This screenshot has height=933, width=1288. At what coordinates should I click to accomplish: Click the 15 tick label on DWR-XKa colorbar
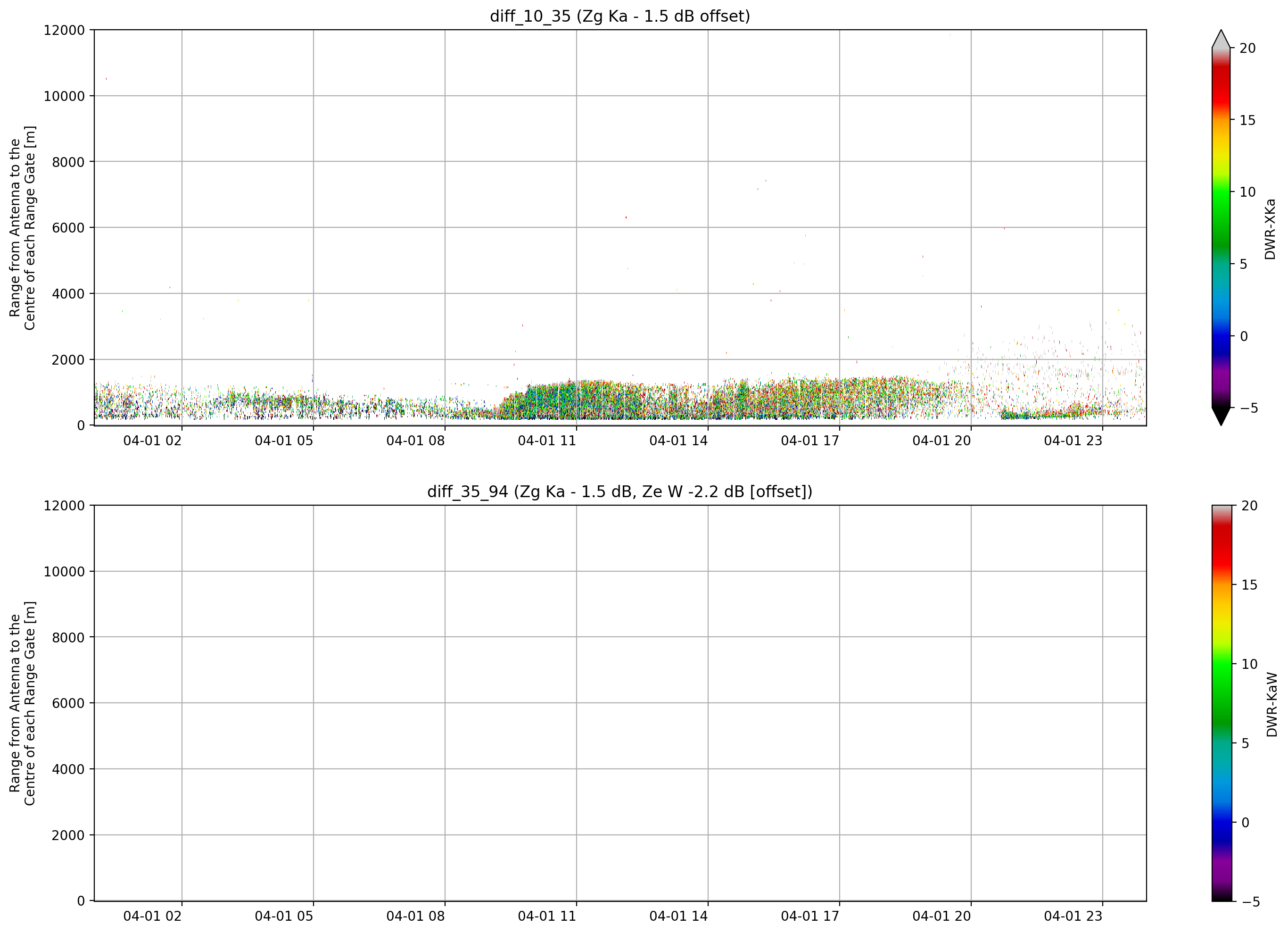point(1247,120)
